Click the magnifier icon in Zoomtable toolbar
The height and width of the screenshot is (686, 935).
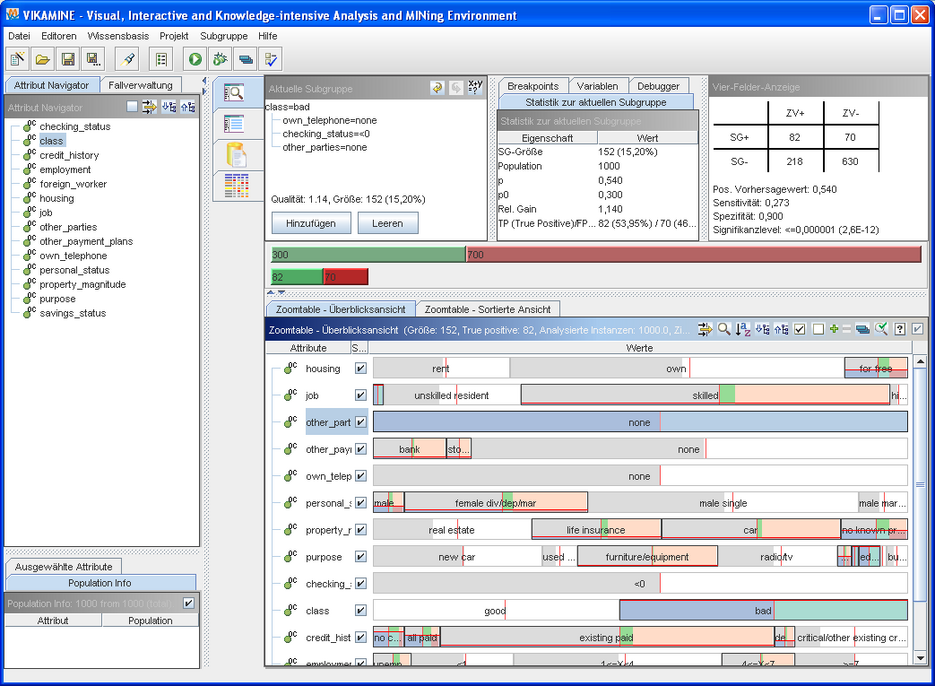(724, 329)
